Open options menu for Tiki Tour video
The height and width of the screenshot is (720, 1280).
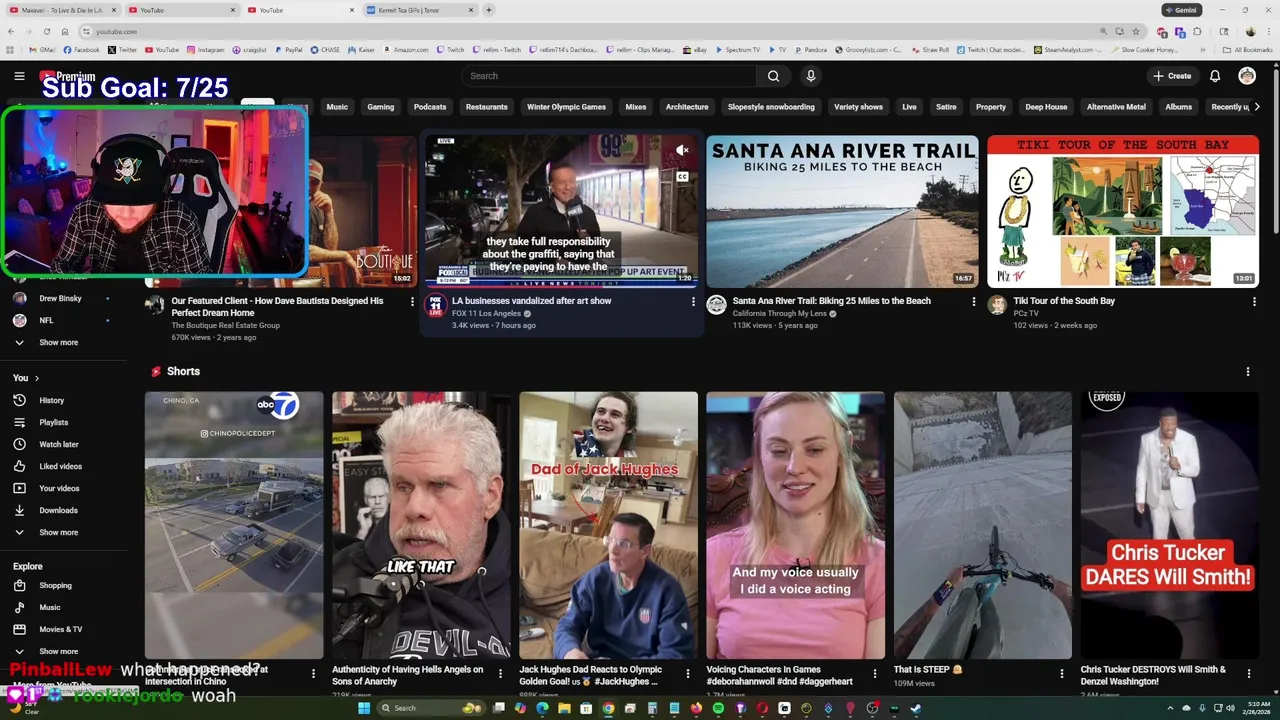point(1254,301)
